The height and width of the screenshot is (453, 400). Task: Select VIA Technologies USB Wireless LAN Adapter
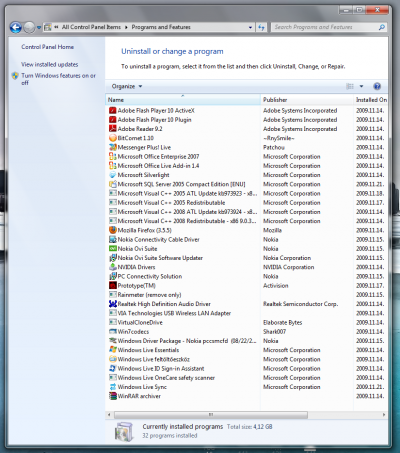(x=246, y=313)
